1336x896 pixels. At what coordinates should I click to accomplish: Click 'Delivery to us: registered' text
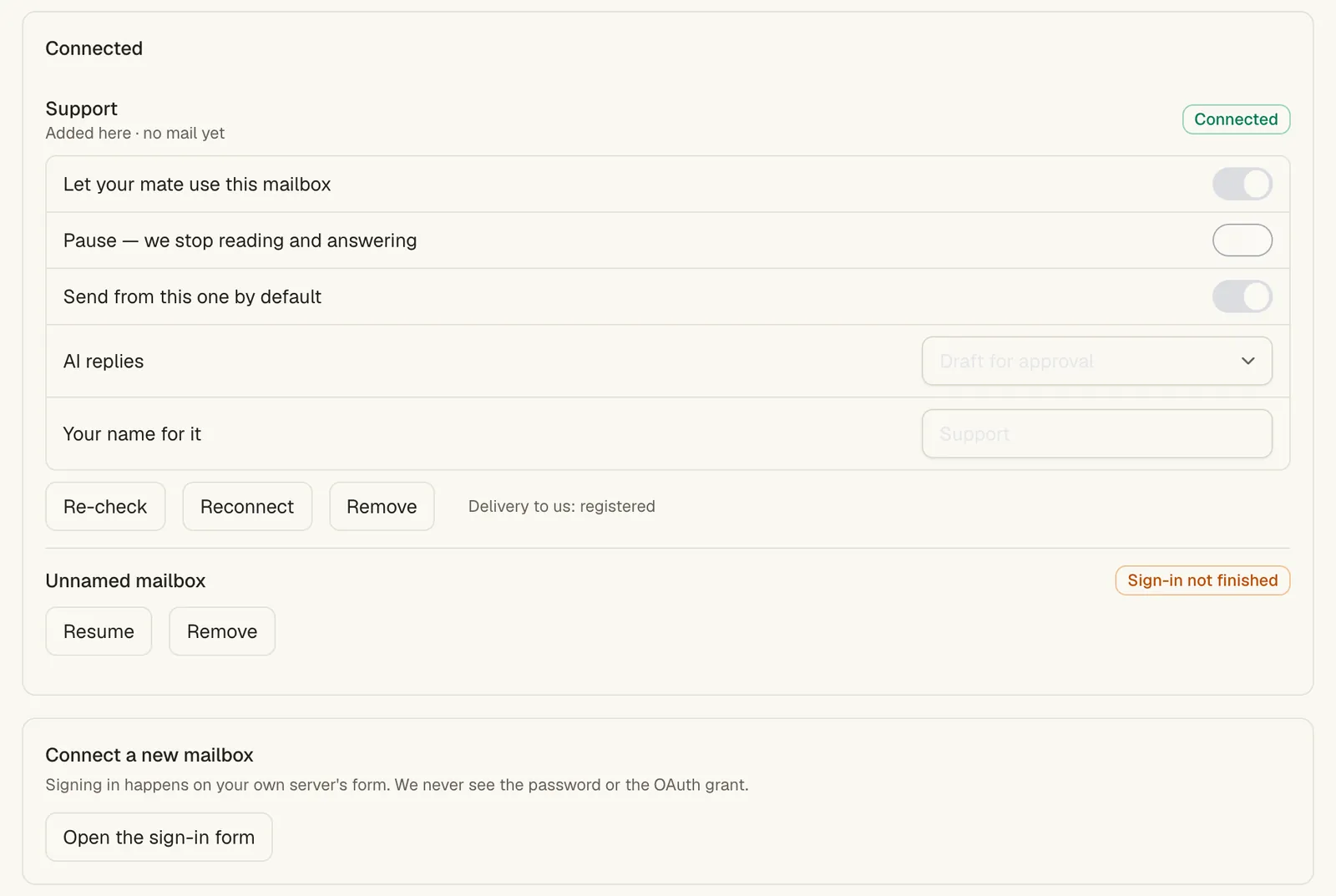[x=562, y=506]
